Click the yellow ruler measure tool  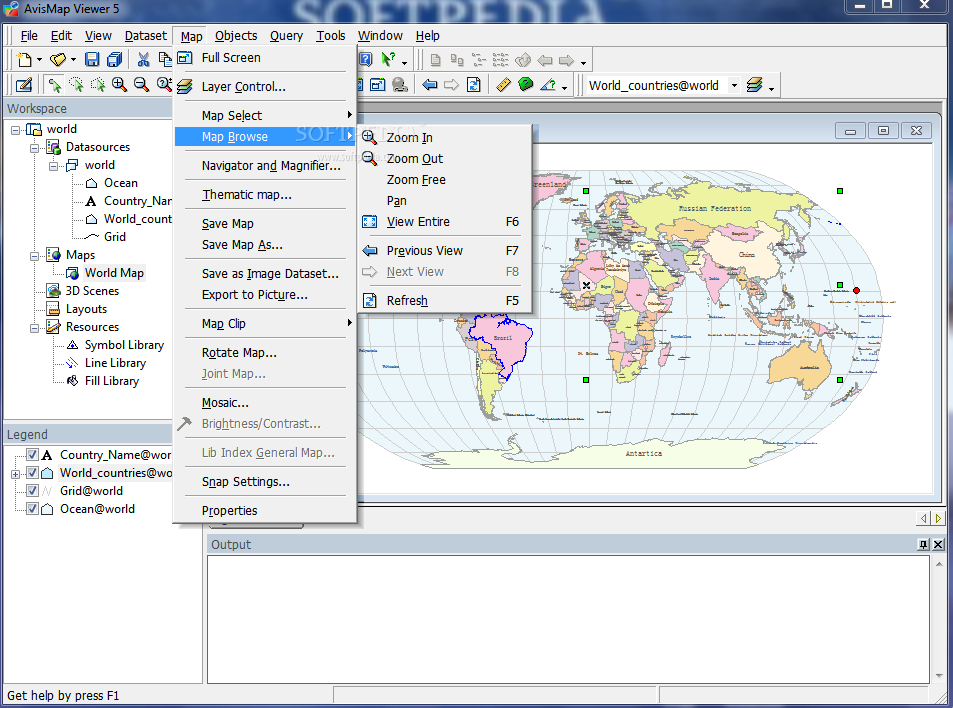tap(503, 85)
